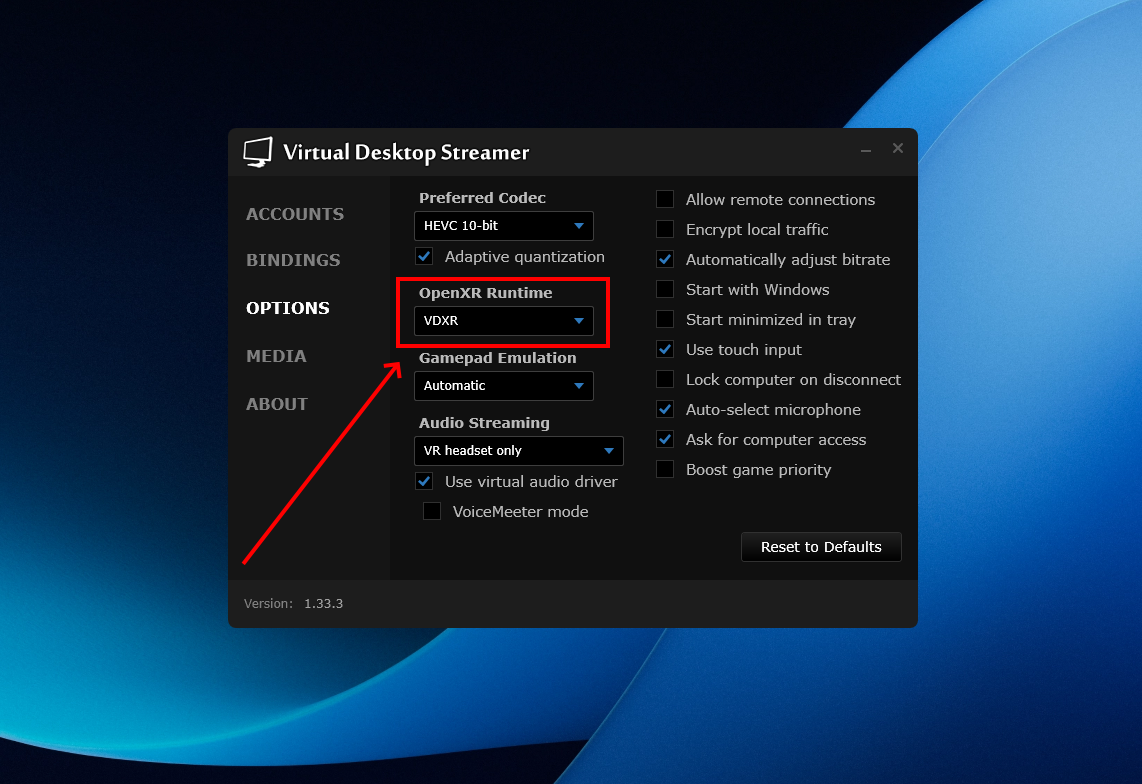The width and height of the screenshot is (1142, 784).
Task: Go to the Media tab
Action: (276, 356)
